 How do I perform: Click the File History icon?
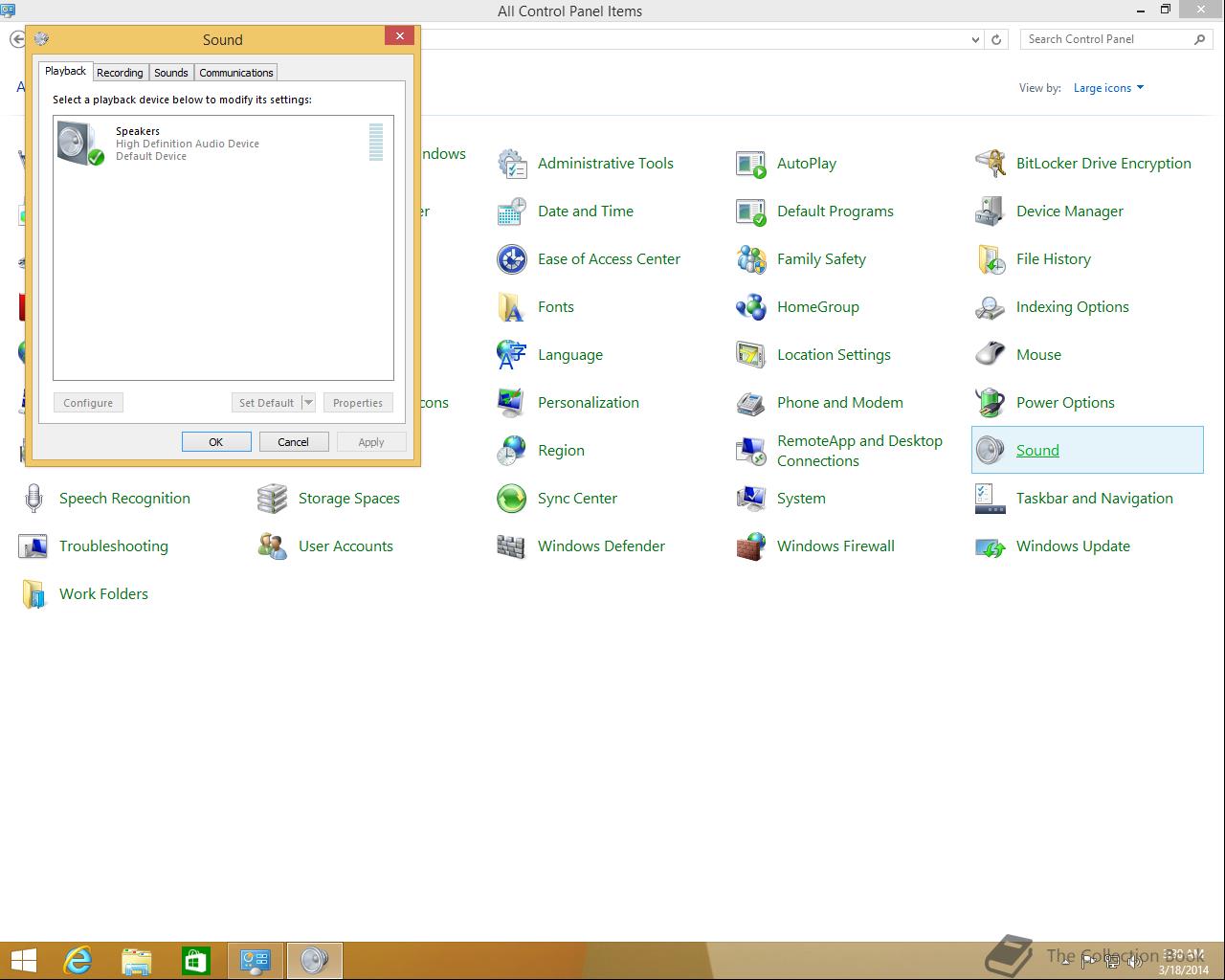click(991, 259)
